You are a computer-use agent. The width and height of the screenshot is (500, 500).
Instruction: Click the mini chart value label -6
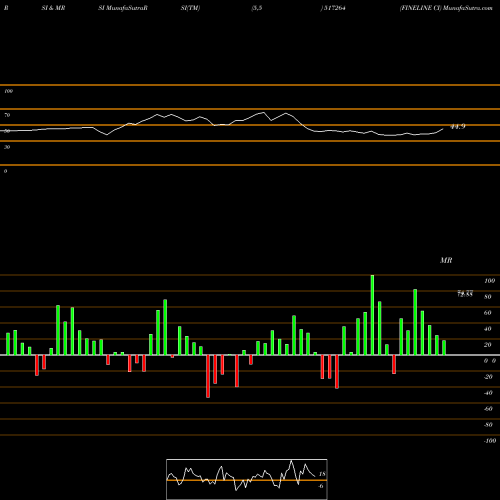point(321,486)
